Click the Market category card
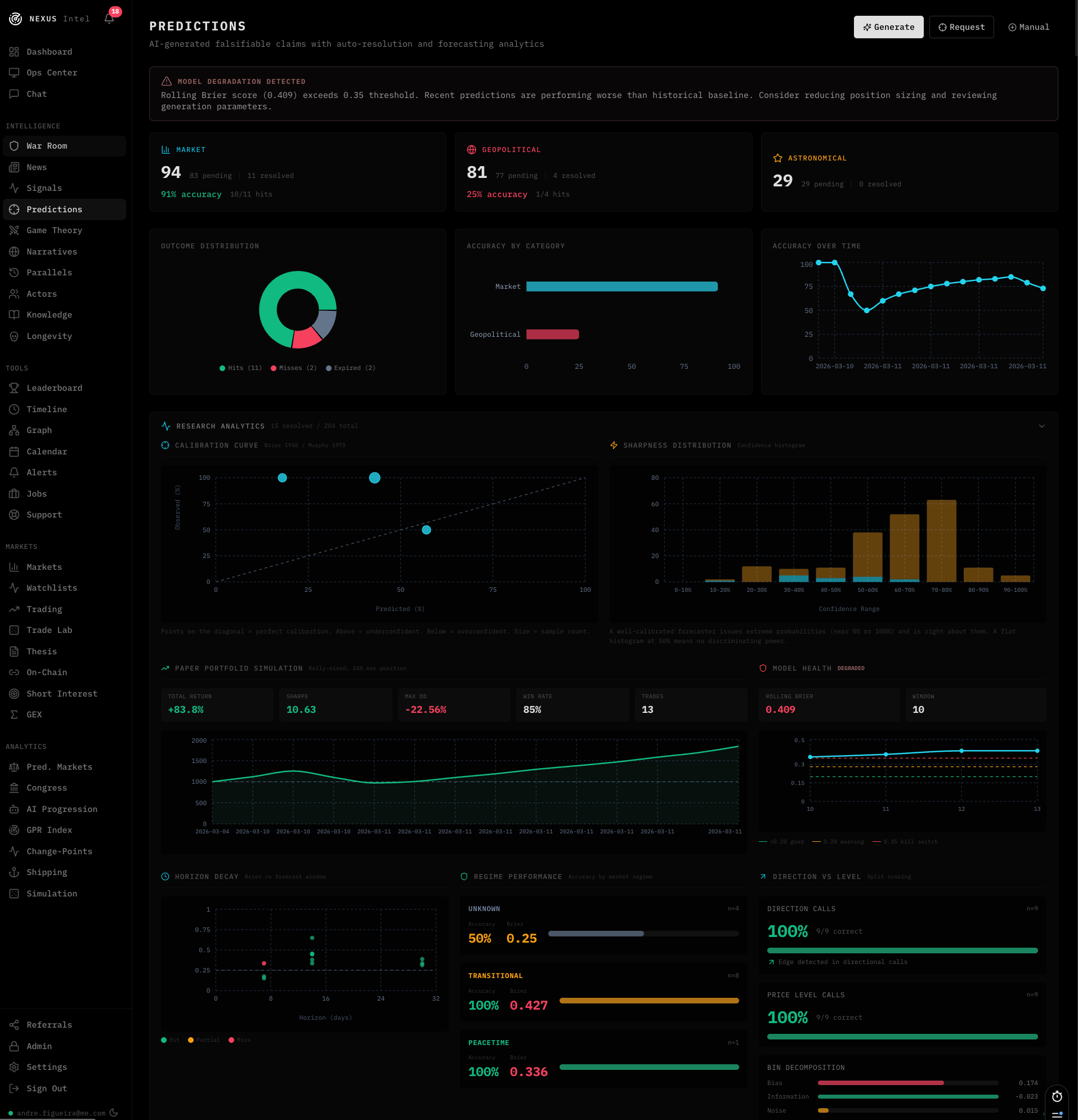 (x=298, y=172)
